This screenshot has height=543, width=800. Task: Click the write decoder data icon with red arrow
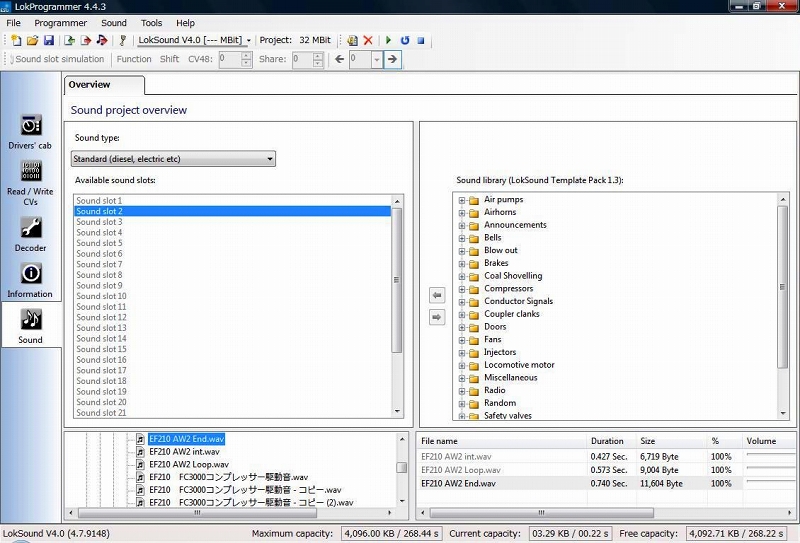[x=86, y=40]
